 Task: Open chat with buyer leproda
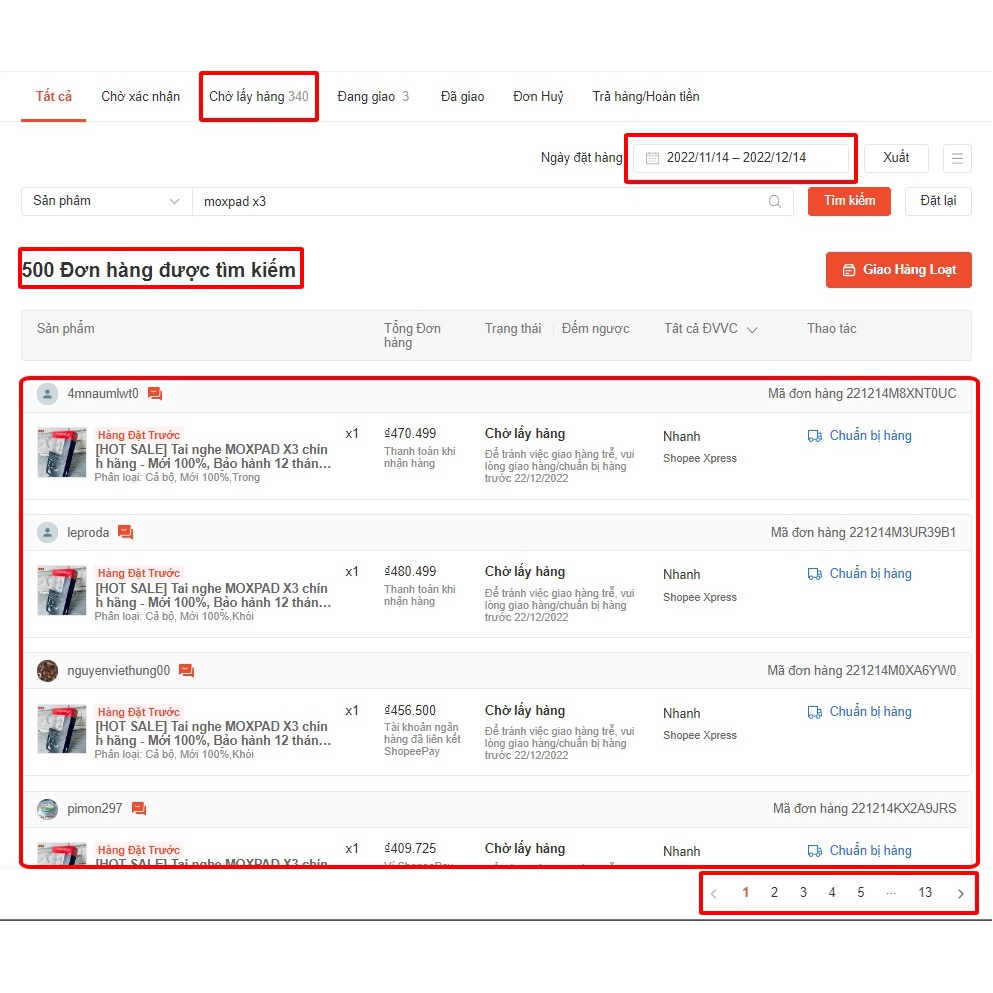(125, 532)
